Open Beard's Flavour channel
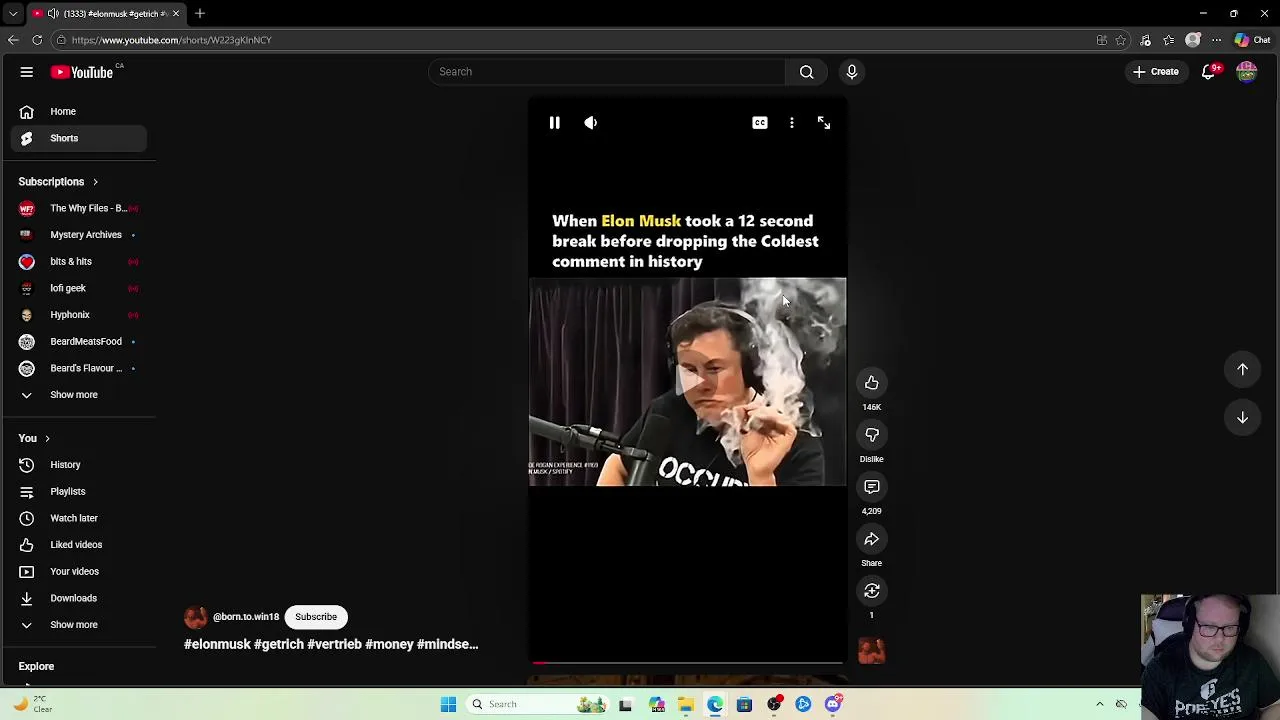1280x720 pixels. [79, 368]
